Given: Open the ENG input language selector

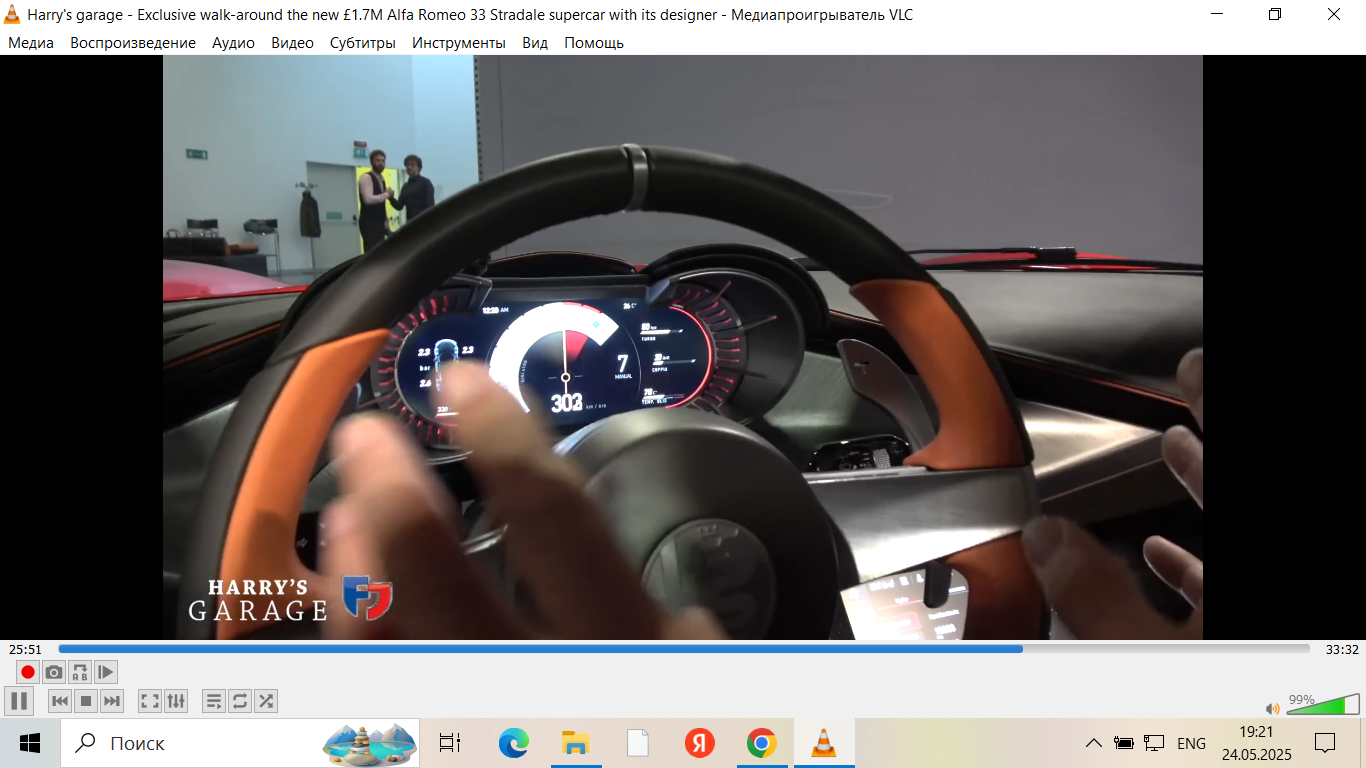Looking at the screenshot, I should click(x=1191, y=743).
